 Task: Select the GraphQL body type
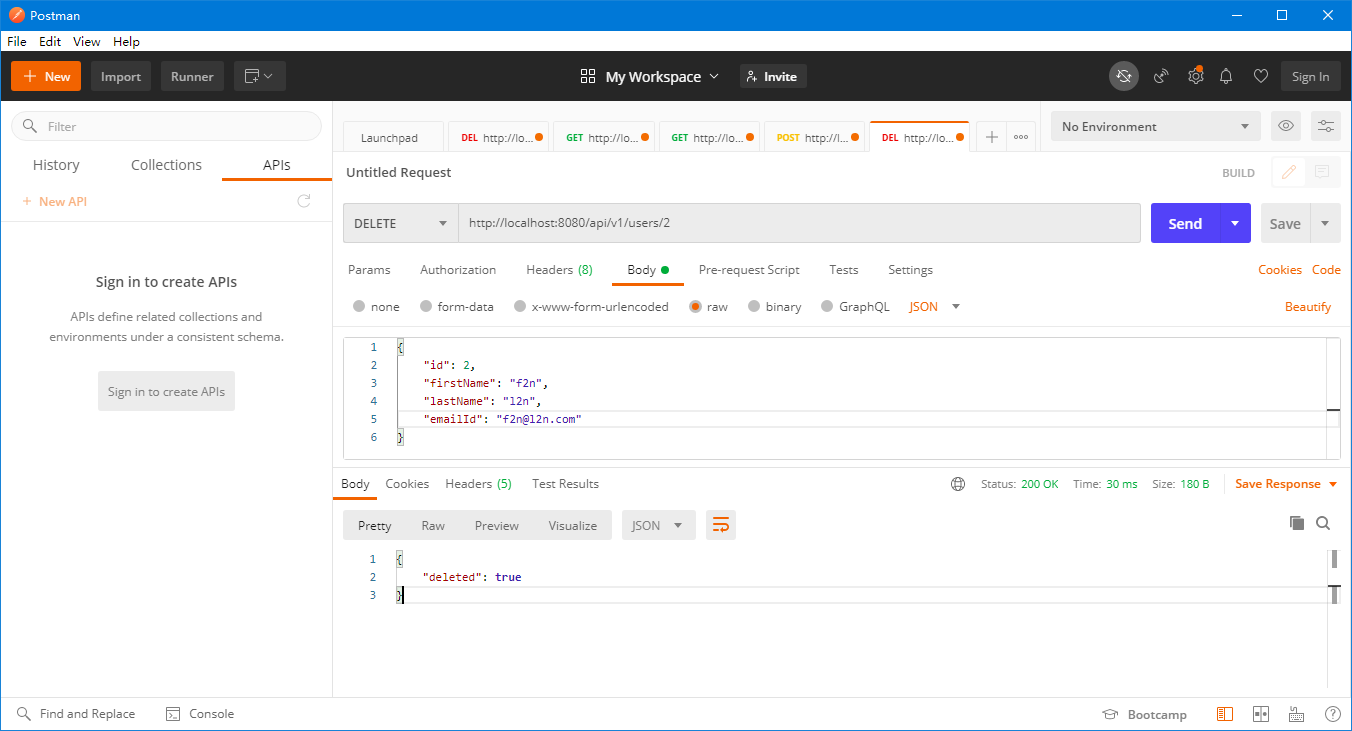(855, 307)
